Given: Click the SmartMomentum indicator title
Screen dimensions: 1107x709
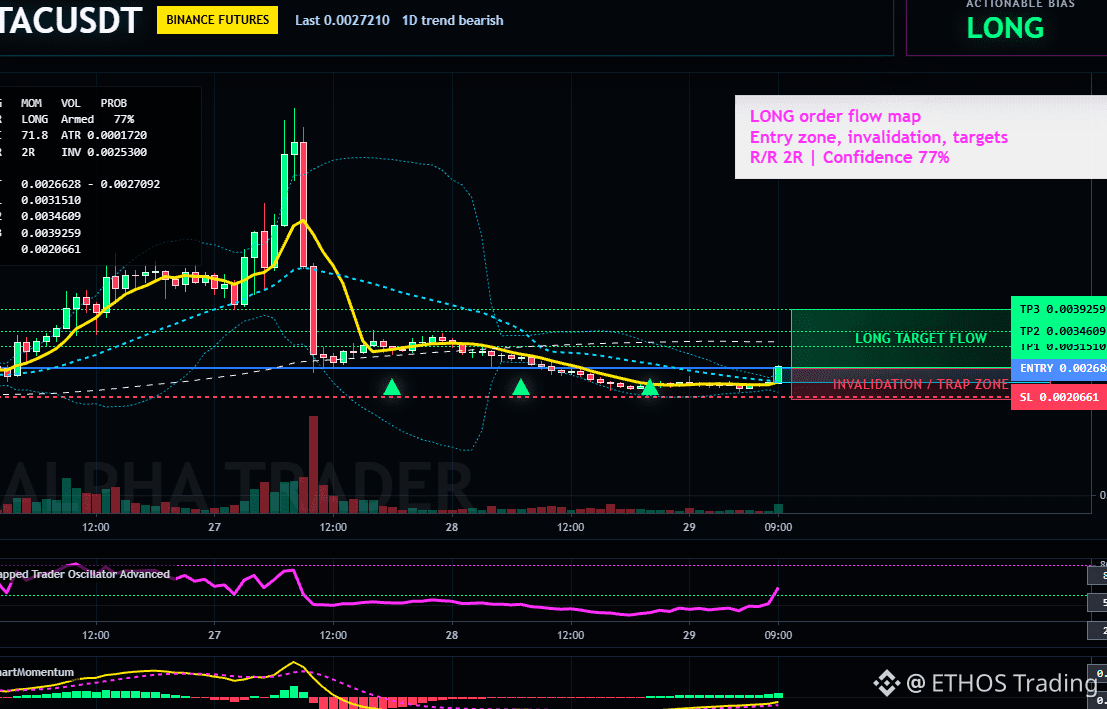Looking at the screenshot, I should tap(37, 672).
